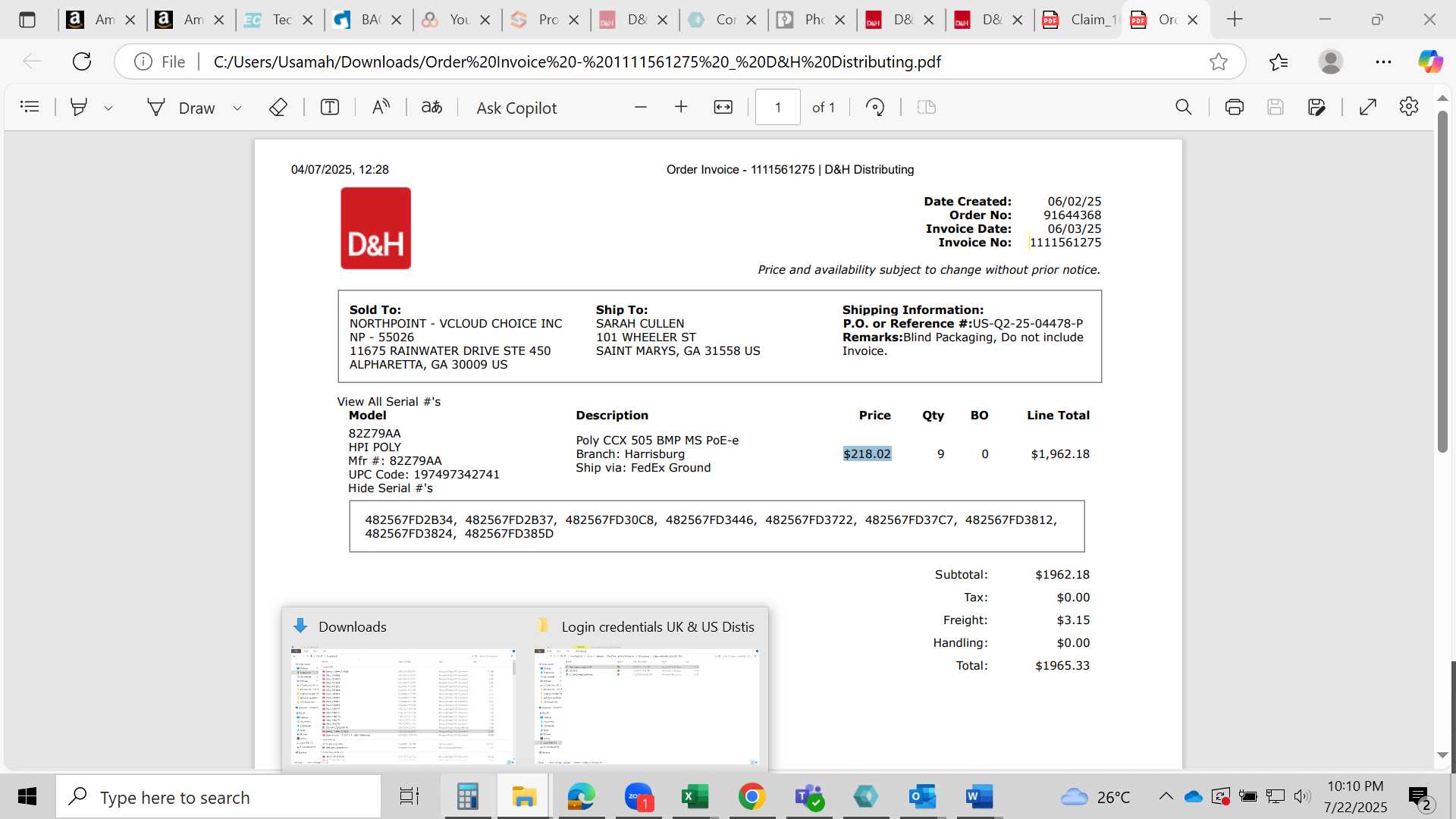The height and width of the screenshot is (819, 1456).
Task: Show hidden system tray icons
Action: pyautogui.click(x=1166, y=796)
